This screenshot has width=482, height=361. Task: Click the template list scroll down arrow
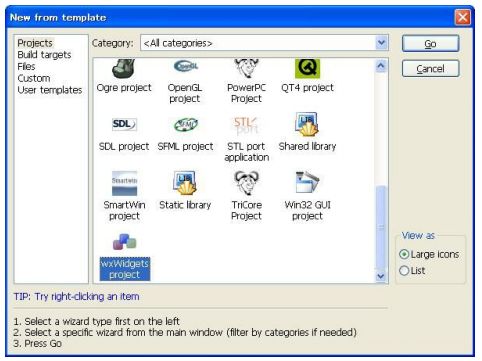[x=381, y=276]
